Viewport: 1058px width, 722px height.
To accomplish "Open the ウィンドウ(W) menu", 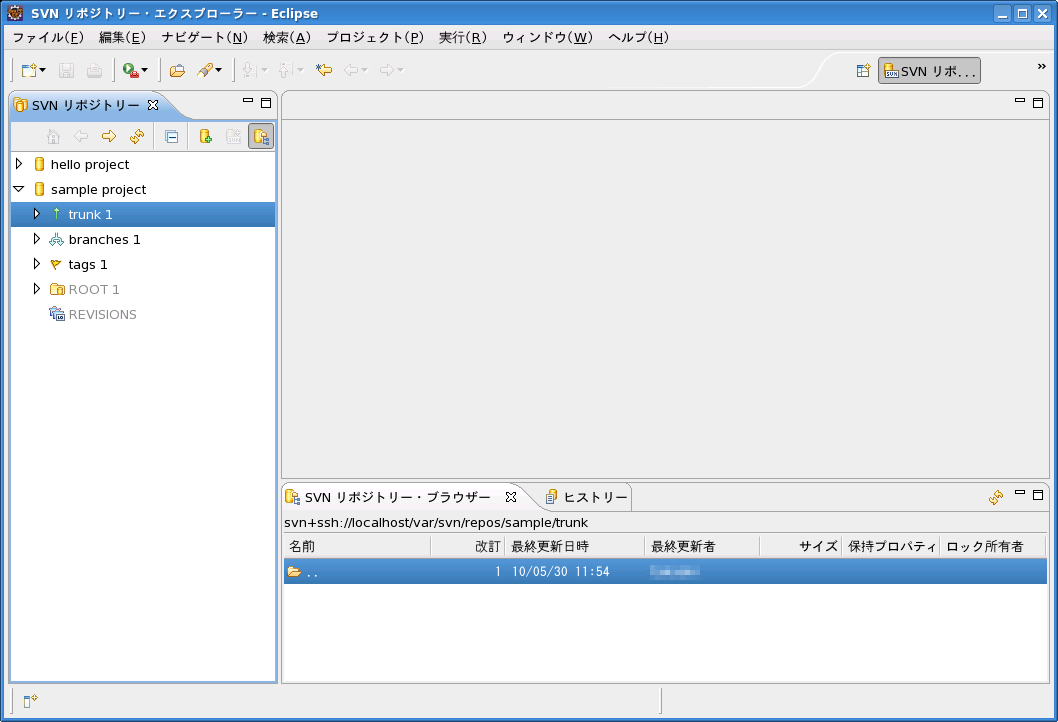I will tap(547, 38).
